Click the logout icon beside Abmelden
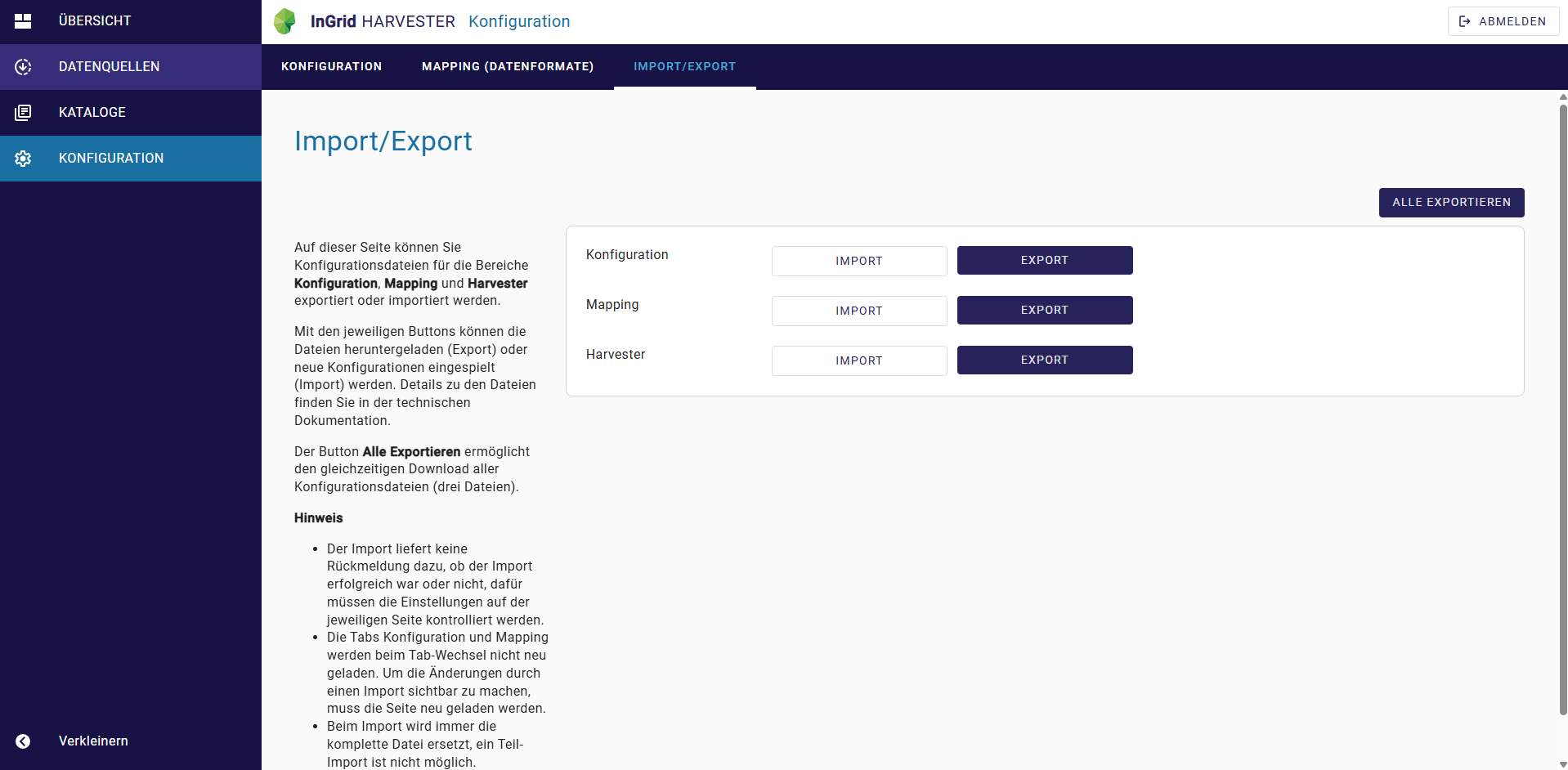Viewport: 1568px width, 770px height. (x=1465, y=21)
